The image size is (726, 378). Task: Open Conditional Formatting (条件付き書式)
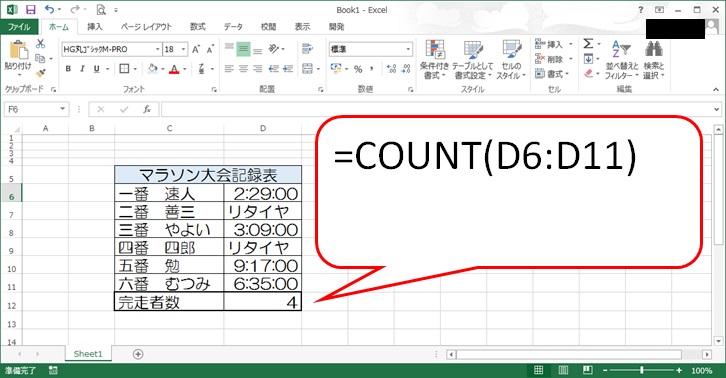point(434,59)
